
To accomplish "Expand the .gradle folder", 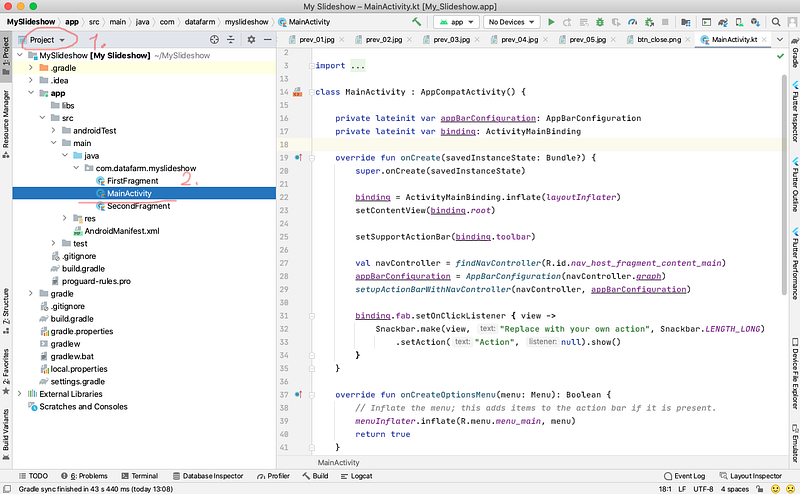I will tap(31, 68).
